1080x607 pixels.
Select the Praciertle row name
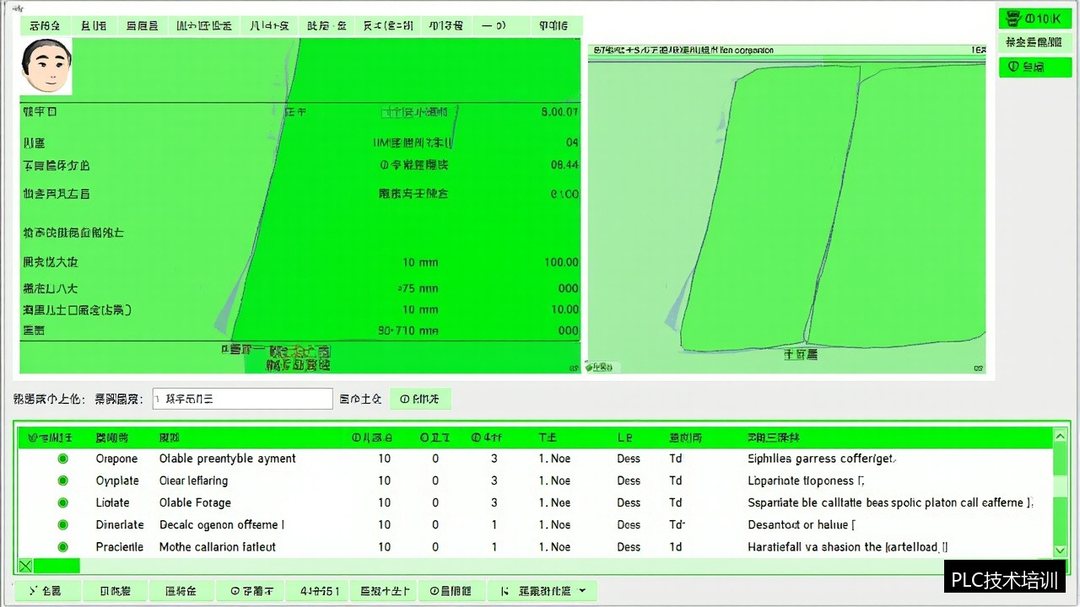[x=119, y=547]
